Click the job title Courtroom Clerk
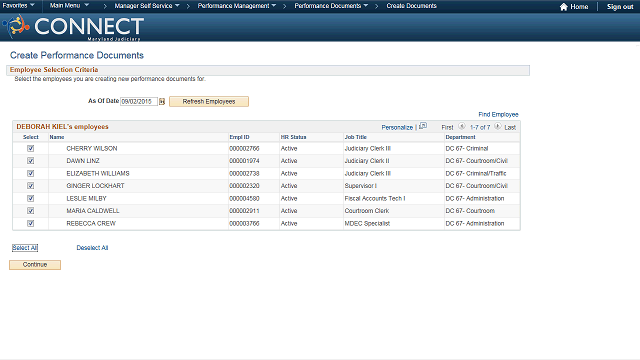Image resolution: width=640 pixels, height=360 pixels. coord(367,211)
